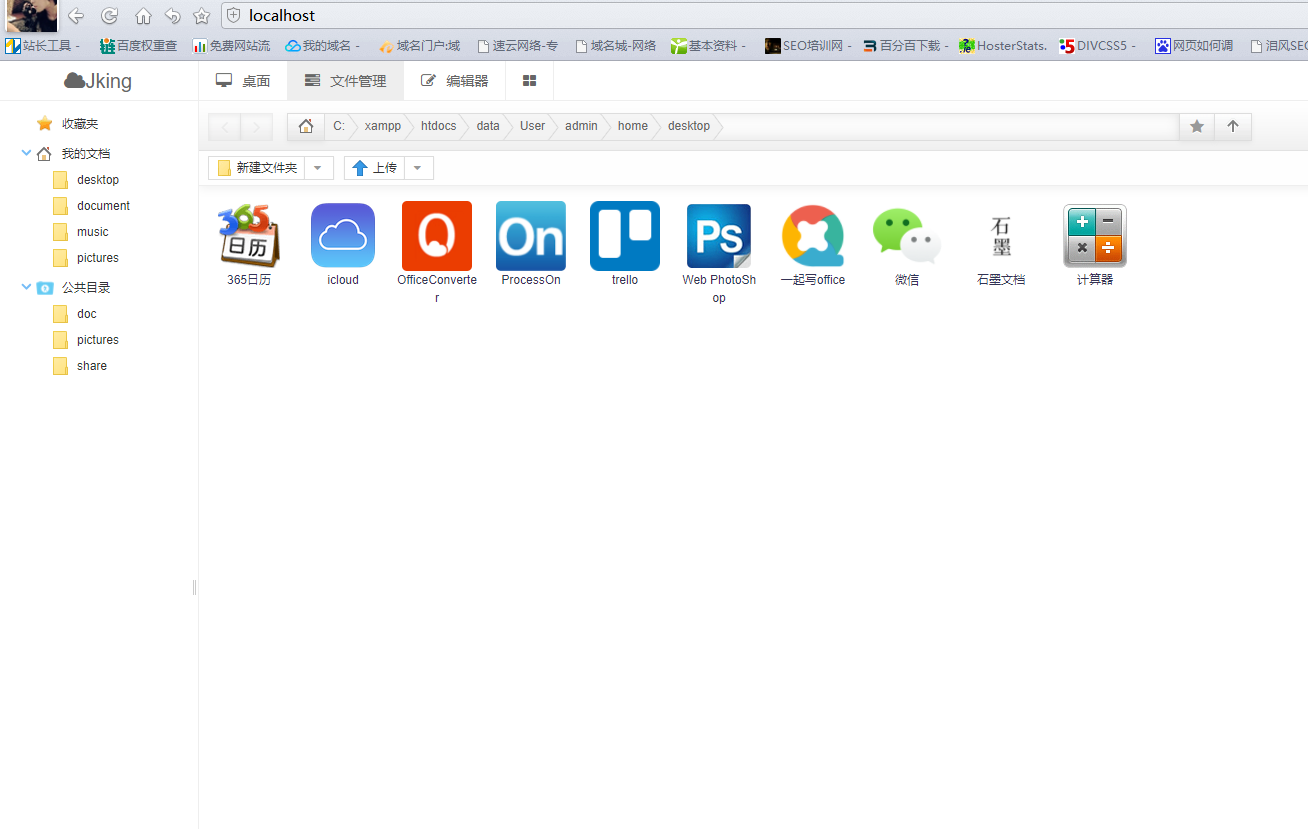Open the 365日历 app icon
Image resolution: width=1308 pixels, height=829 pixels.
coord(249,236)
